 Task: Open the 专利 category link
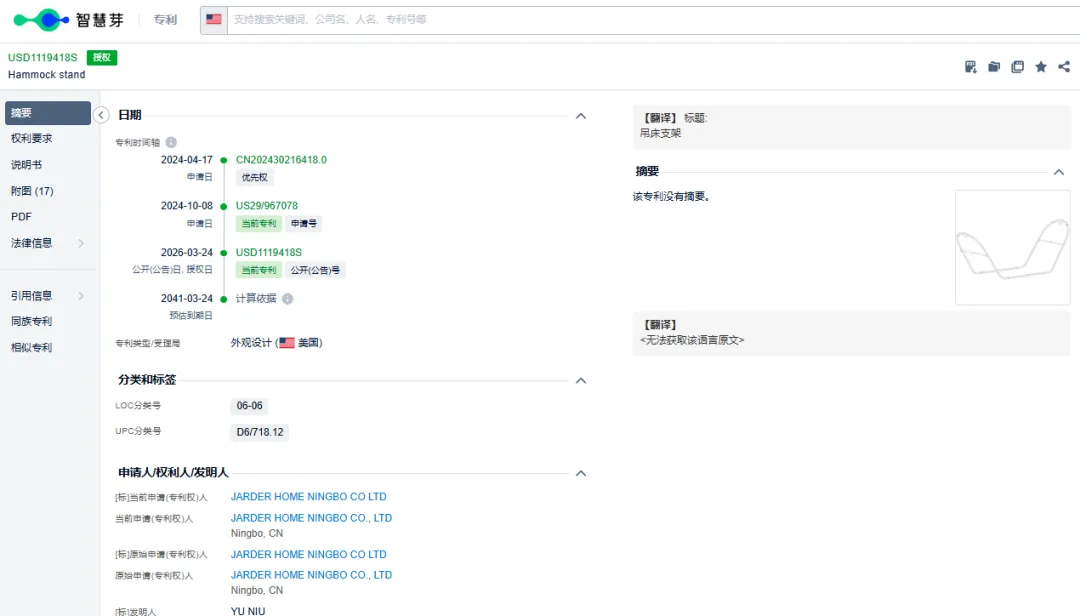pyautogui.click(x=165, y=20)
